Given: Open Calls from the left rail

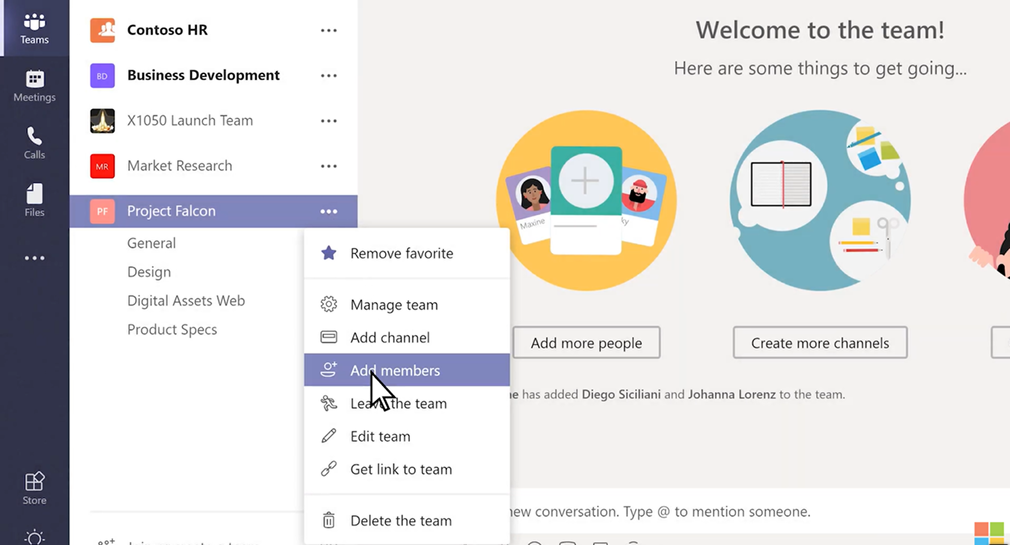Looking at the screenshot, I should tap(34, 143).
